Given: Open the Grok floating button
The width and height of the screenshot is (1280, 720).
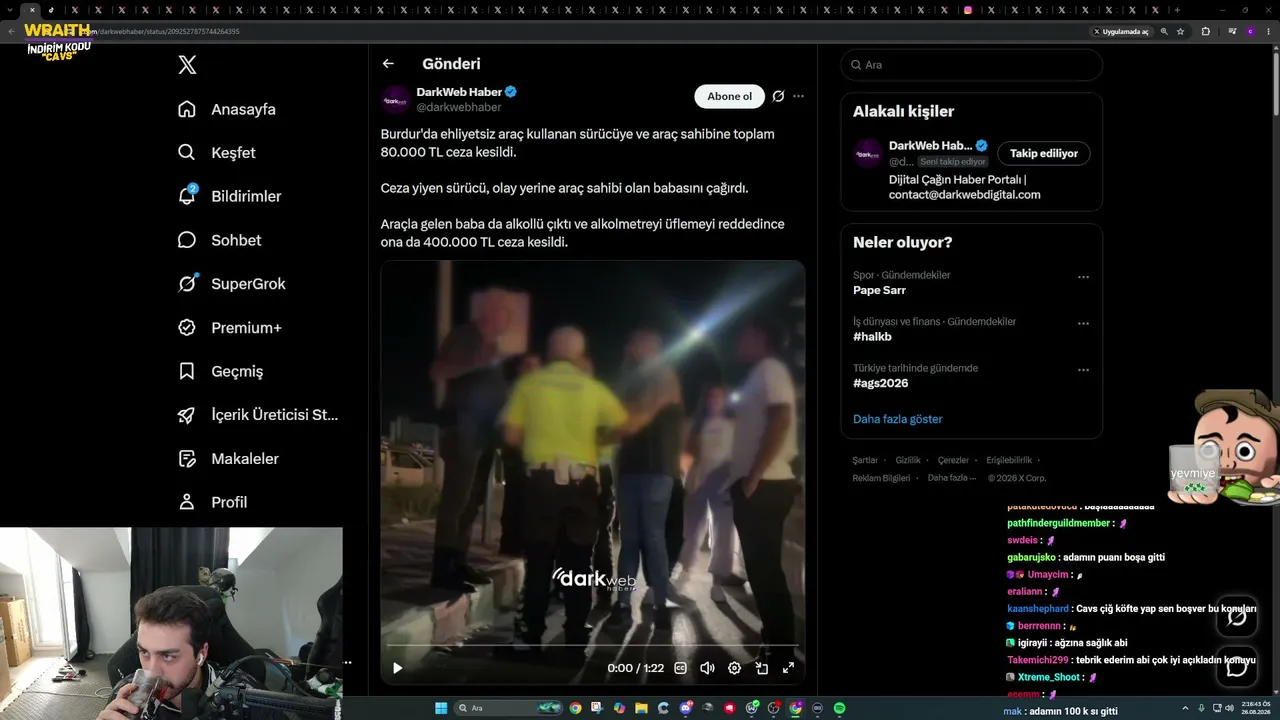Looking at the screenshot, I should click(x=1237, y=617).
